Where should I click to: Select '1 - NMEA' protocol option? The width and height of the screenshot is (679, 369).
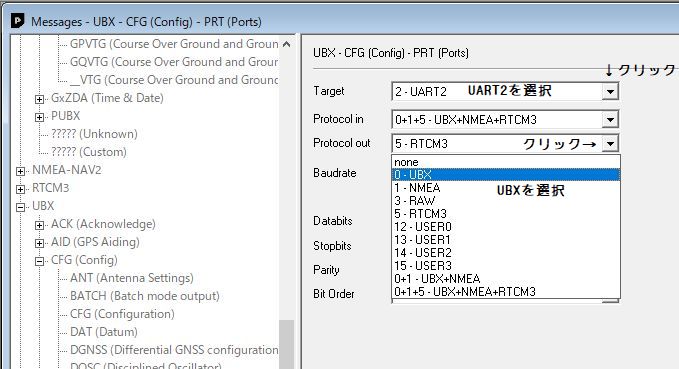[x=506, y=188]
